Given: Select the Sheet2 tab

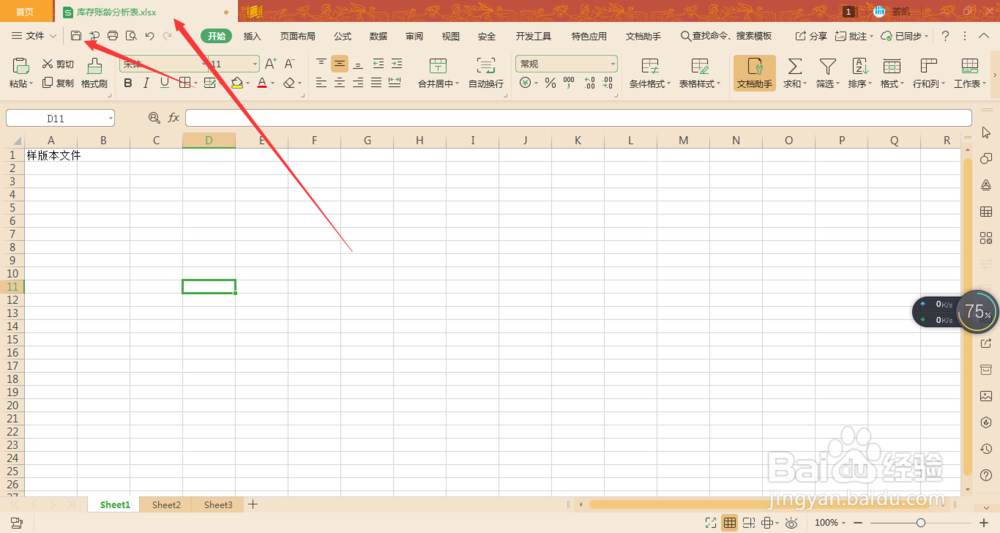Looking at the screenshot, I should pos(166,504).
